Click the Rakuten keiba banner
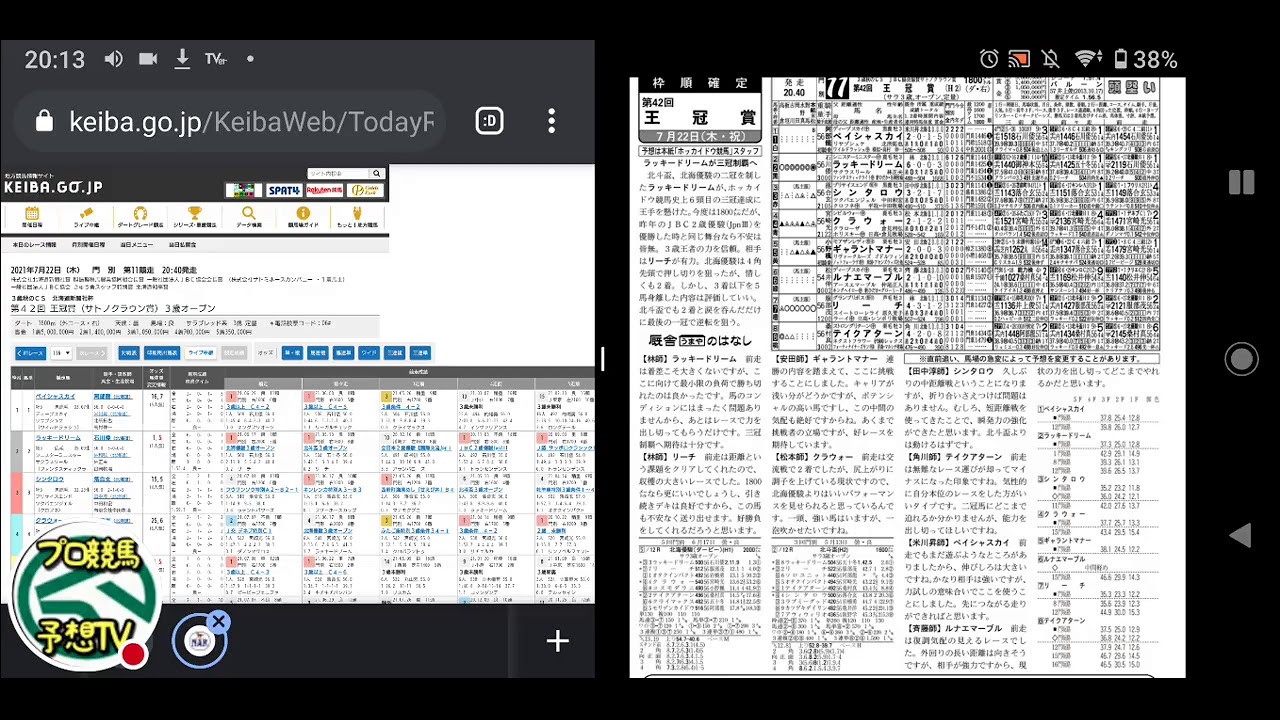The height and width of the screenshot is (720, 1280). [324, 190]
